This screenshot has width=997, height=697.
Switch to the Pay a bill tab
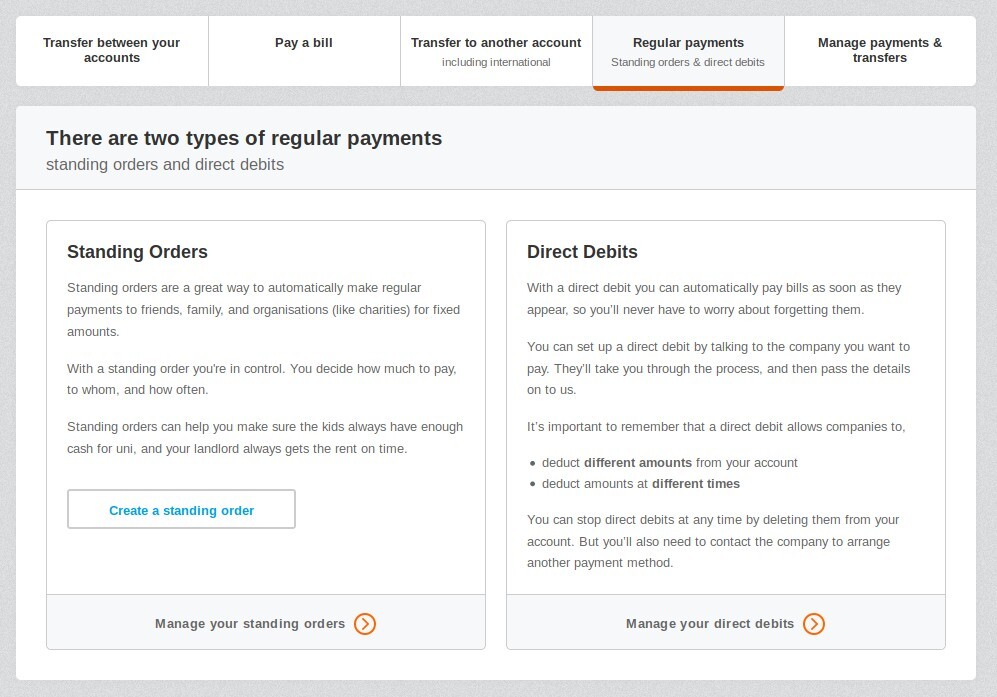click(304, 51)
